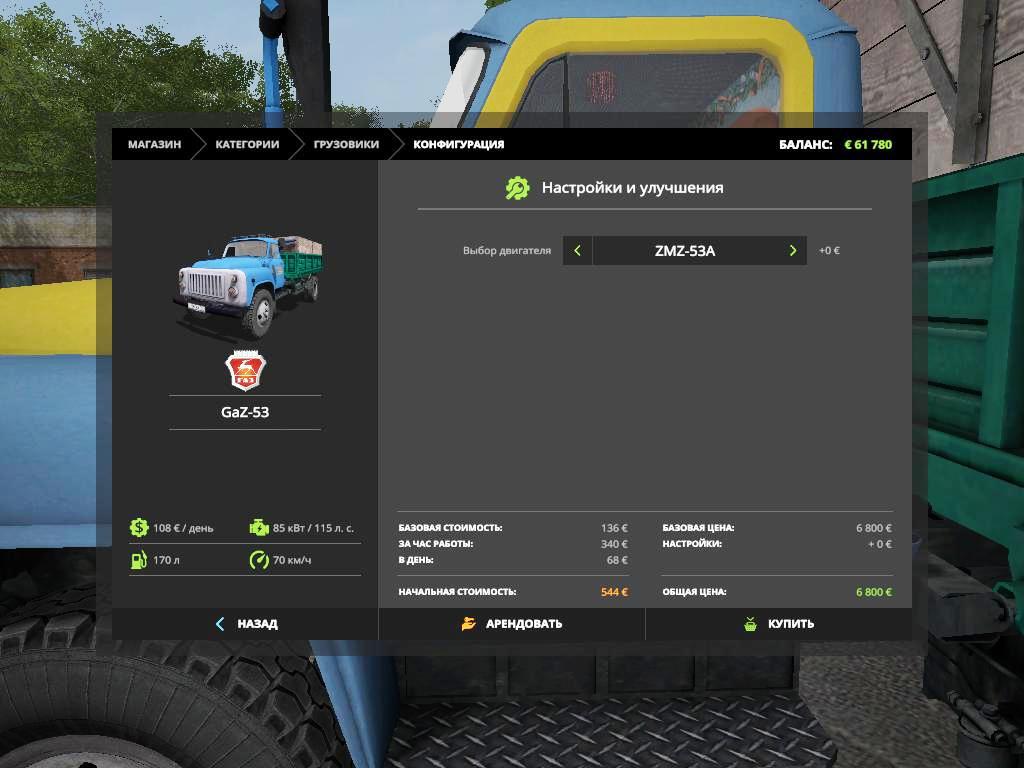Click the hand icon beside Арендовать
Screen dimensions: 1024x768
pyautogui.click(x=469, y=624)
